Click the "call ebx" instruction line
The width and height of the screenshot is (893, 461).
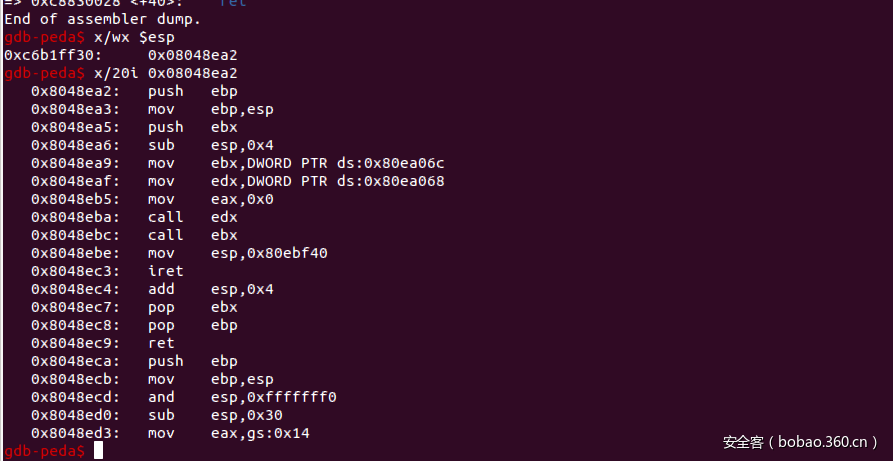pos(192,235)
